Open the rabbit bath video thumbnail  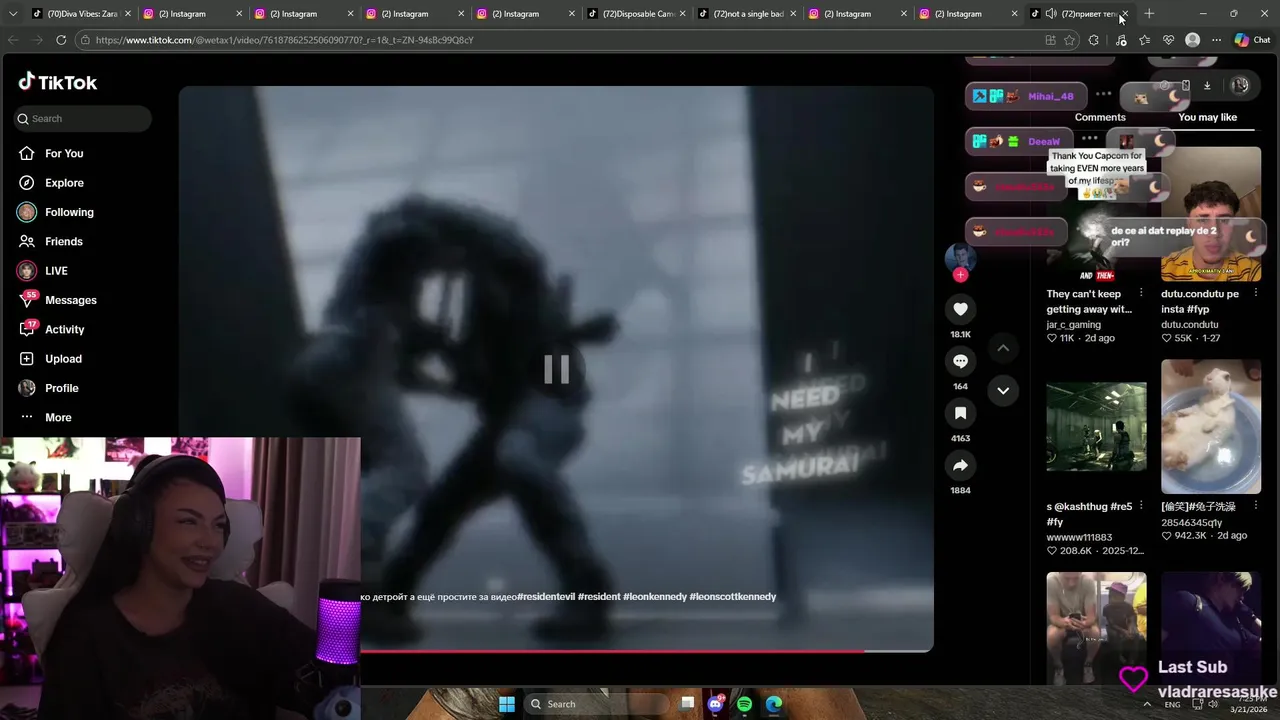(1211, 427)
